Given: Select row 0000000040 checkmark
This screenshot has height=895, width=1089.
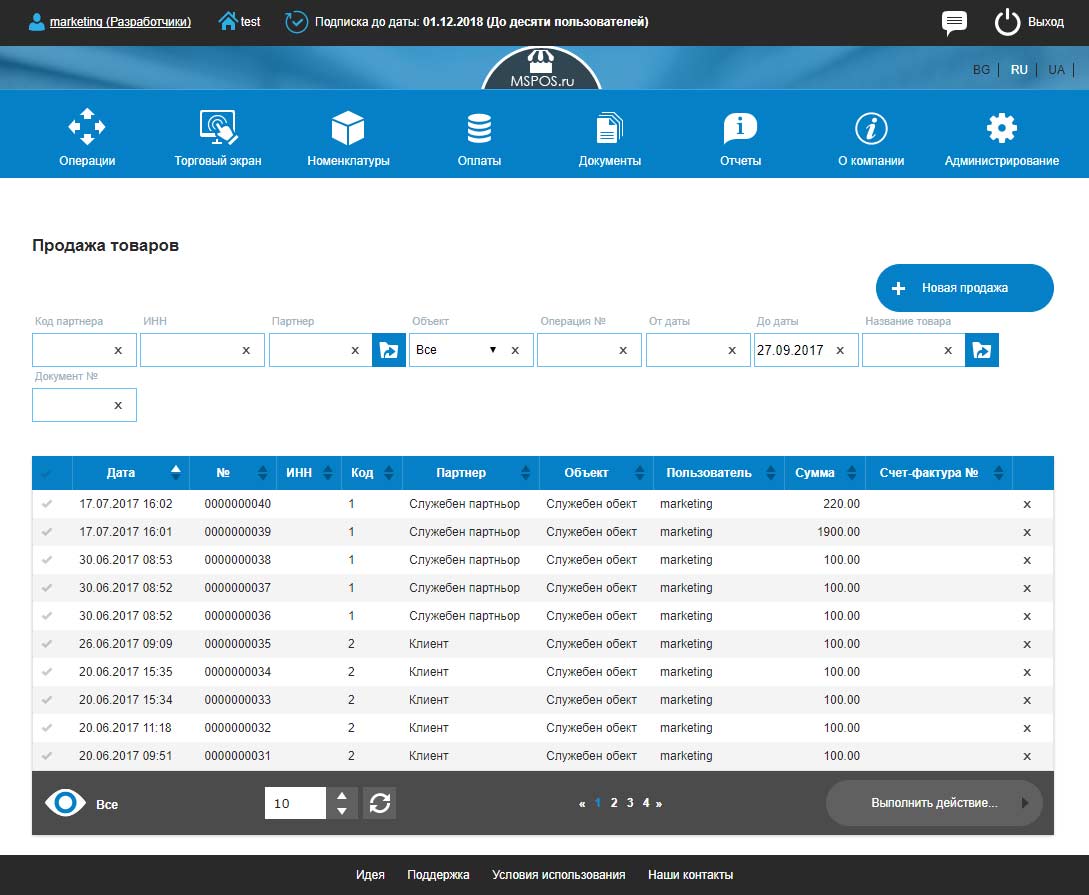Looking at the screenshot, I should click(47, 504).
